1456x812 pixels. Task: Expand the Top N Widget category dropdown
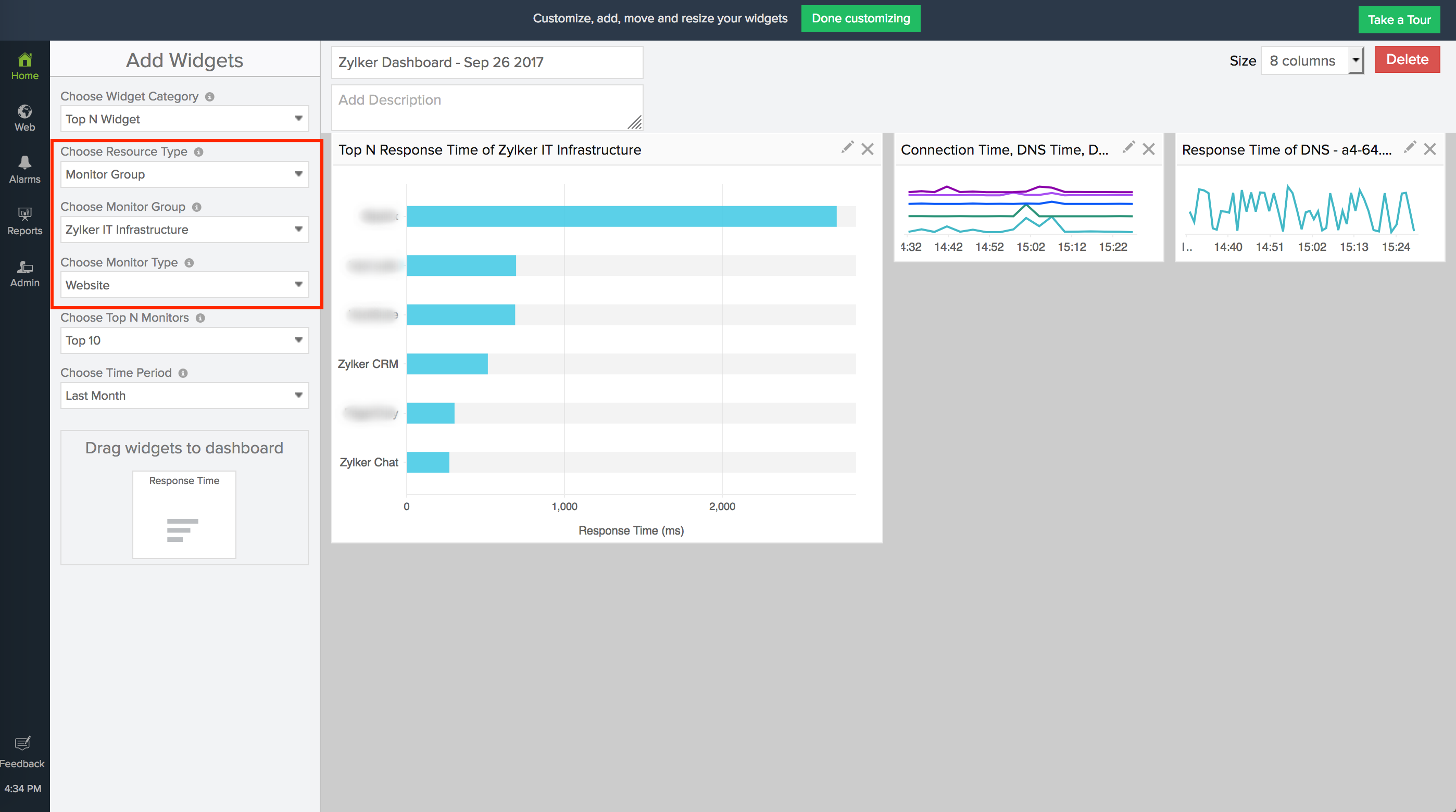coord(184,119)
